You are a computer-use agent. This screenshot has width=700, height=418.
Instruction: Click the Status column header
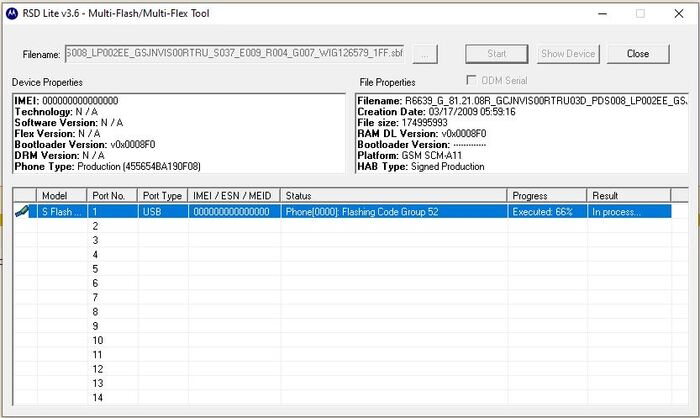[x=394, y=196]
